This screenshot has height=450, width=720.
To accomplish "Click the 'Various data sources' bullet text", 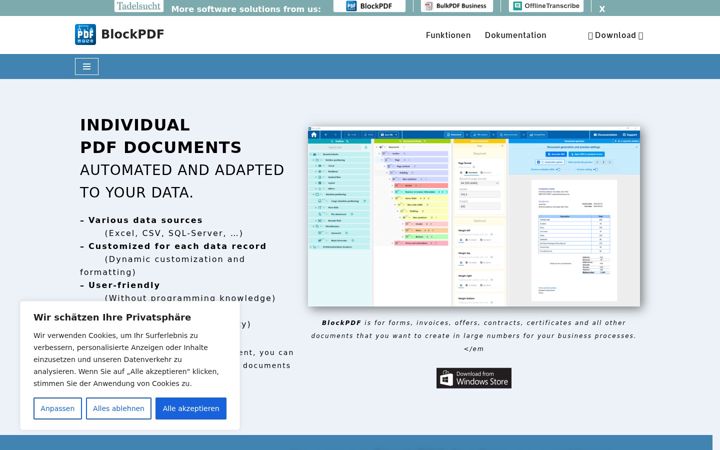I will pos(145,220).
